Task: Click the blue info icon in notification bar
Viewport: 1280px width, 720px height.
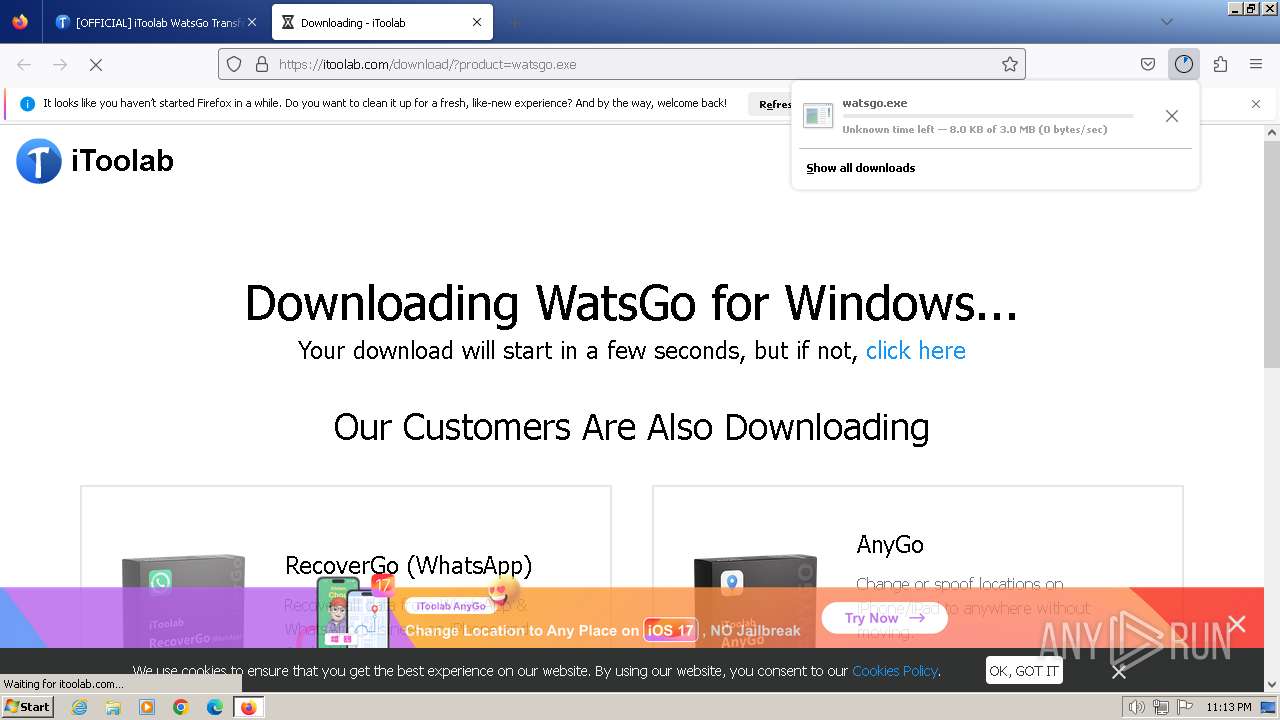Action: (x=27, y=104)
